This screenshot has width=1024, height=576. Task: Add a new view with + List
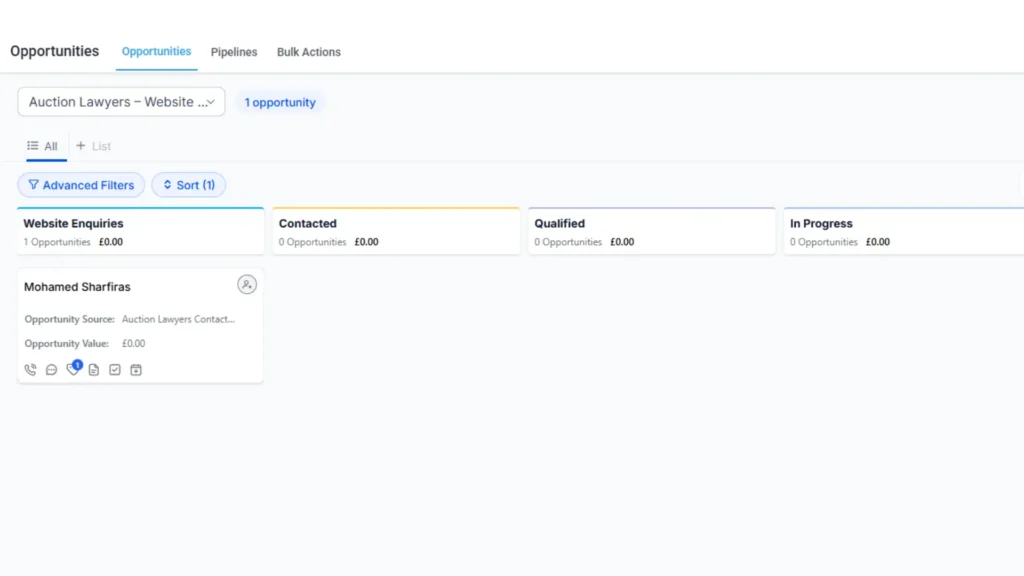click(x=93, y=145)
